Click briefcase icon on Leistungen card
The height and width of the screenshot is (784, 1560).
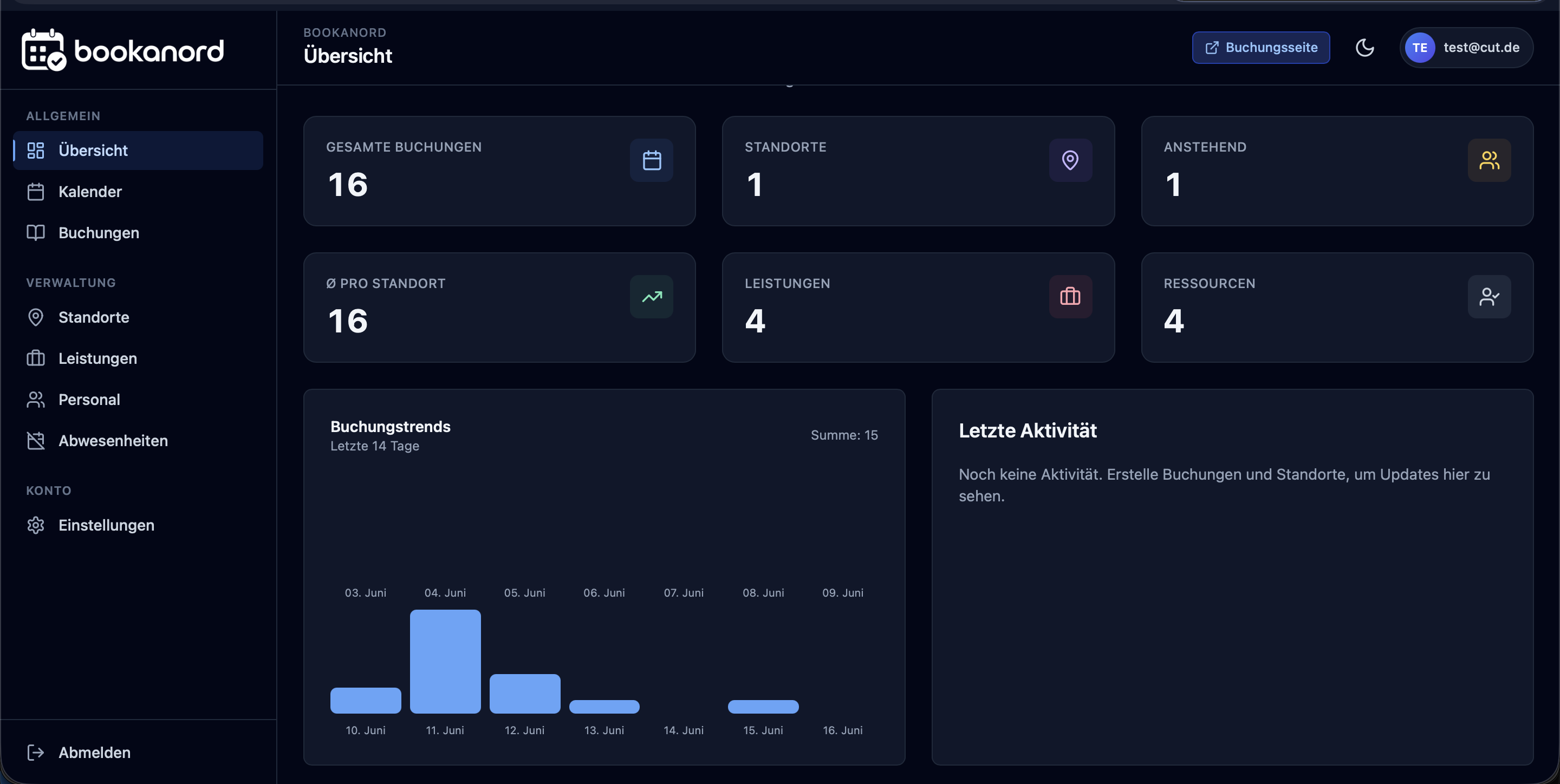point(1070,297)
